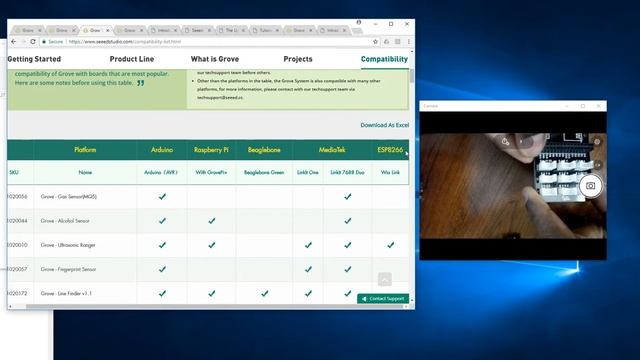The image size is (640, 360).
Task: Open the What is Grove nav item
Action: pos(215,59)
